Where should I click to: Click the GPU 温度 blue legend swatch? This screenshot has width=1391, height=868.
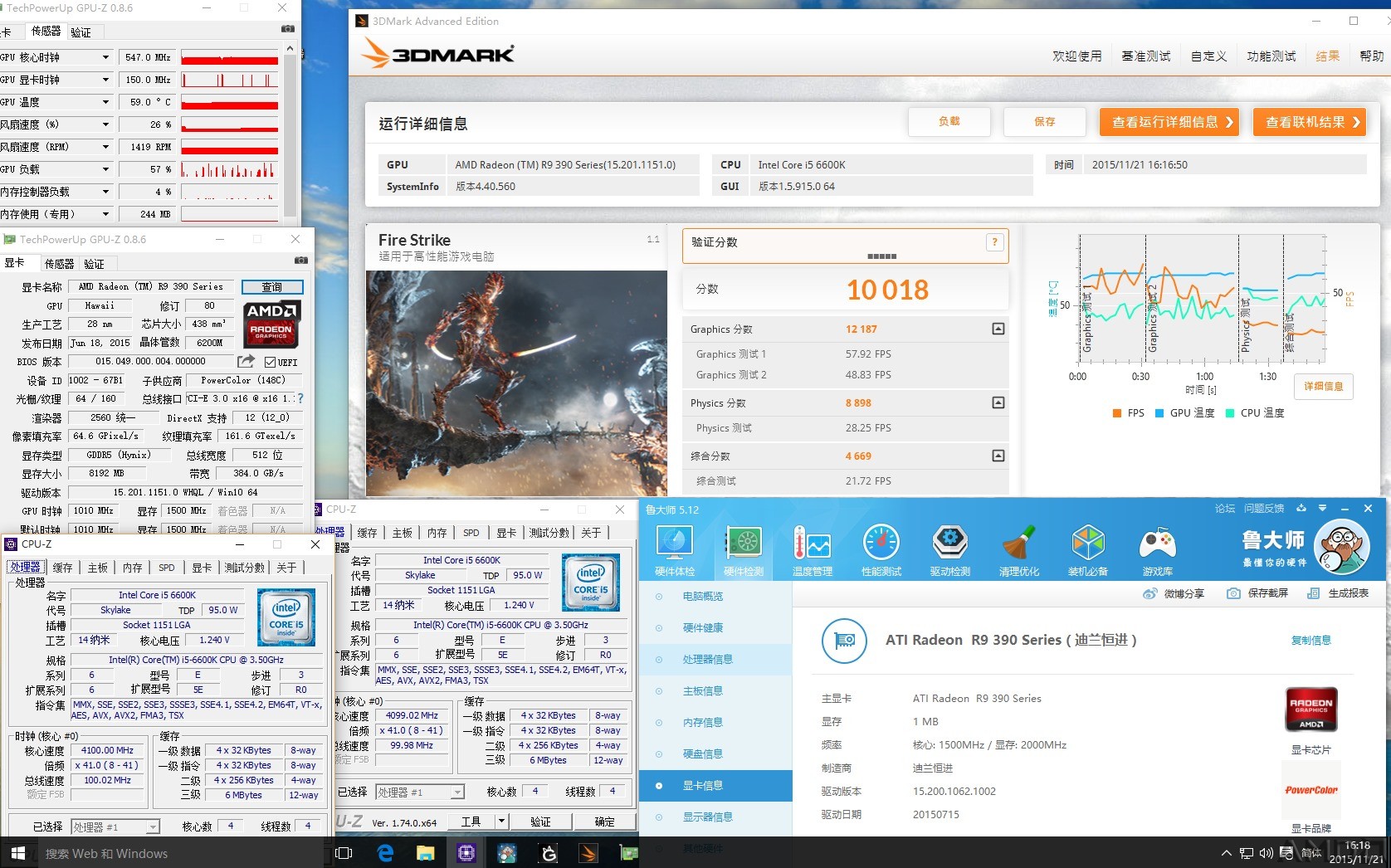pyautogui.click(x=1159, y=413)
